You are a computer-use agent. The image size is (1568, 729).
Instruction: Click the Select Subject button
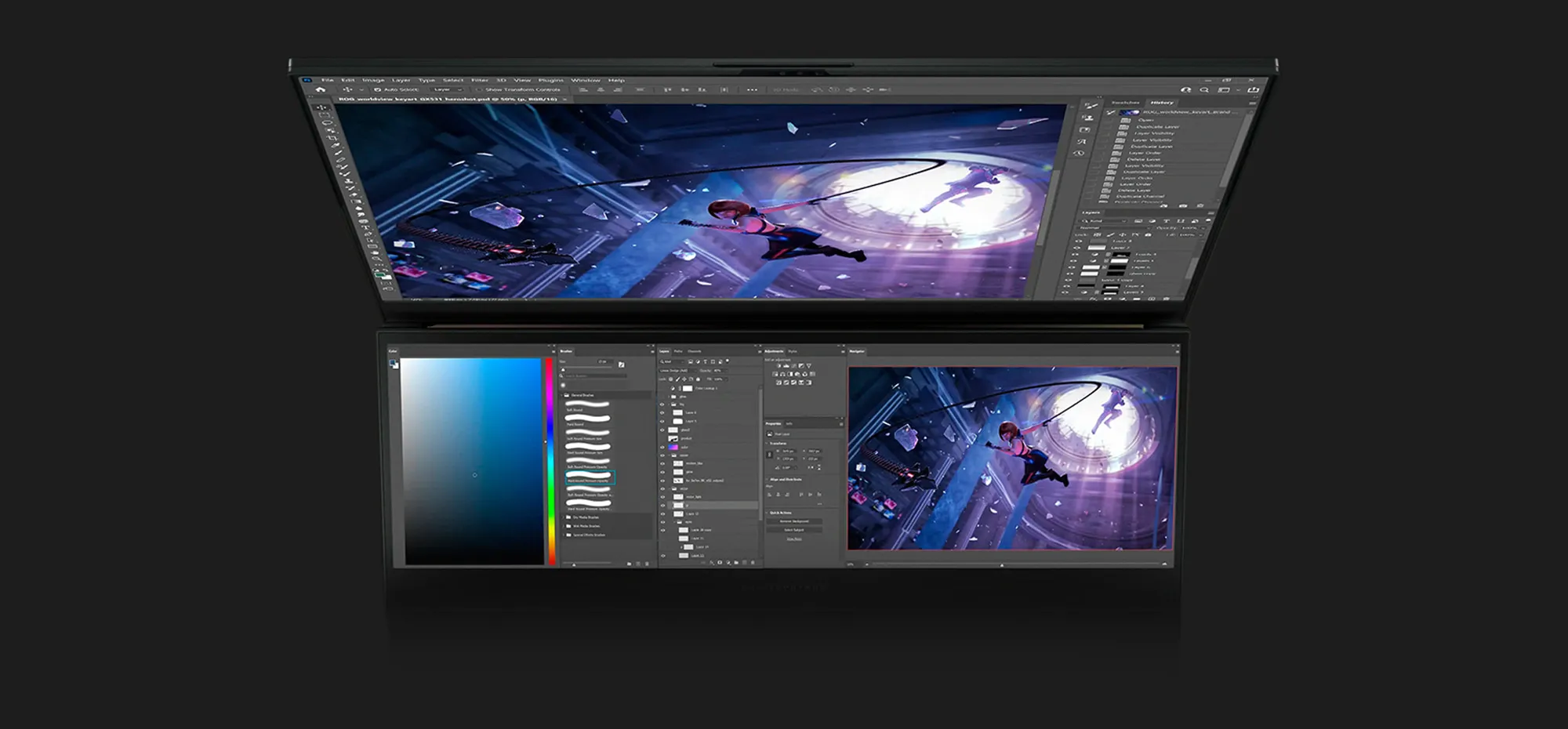794,530
